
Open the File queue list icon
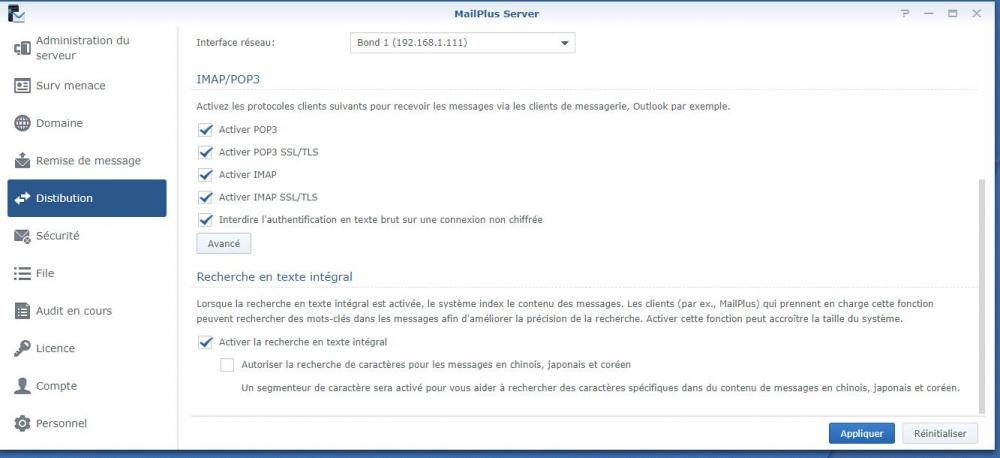coord(22,274)
